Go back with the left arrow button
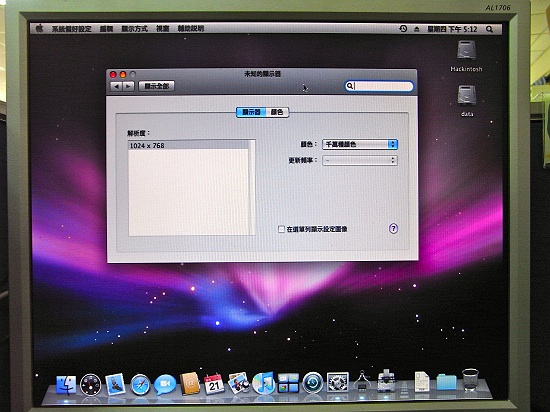This screenshot has width=550, height=412. [116, 86]
